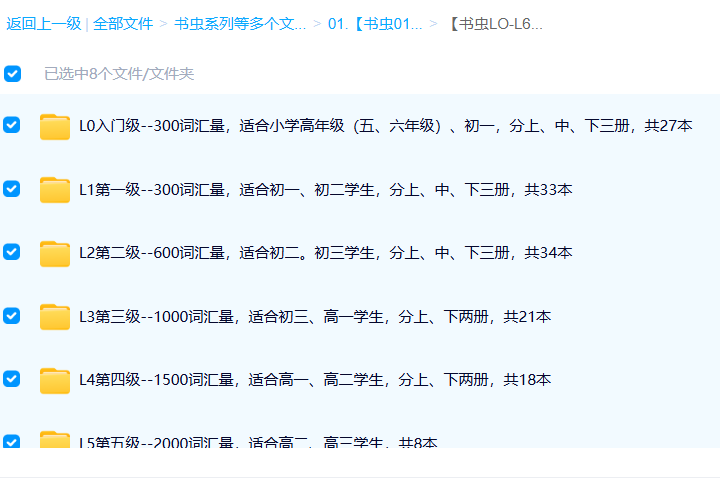
Task: Open folder name L0入门级--300词汇量
Action: click(385, 126)
